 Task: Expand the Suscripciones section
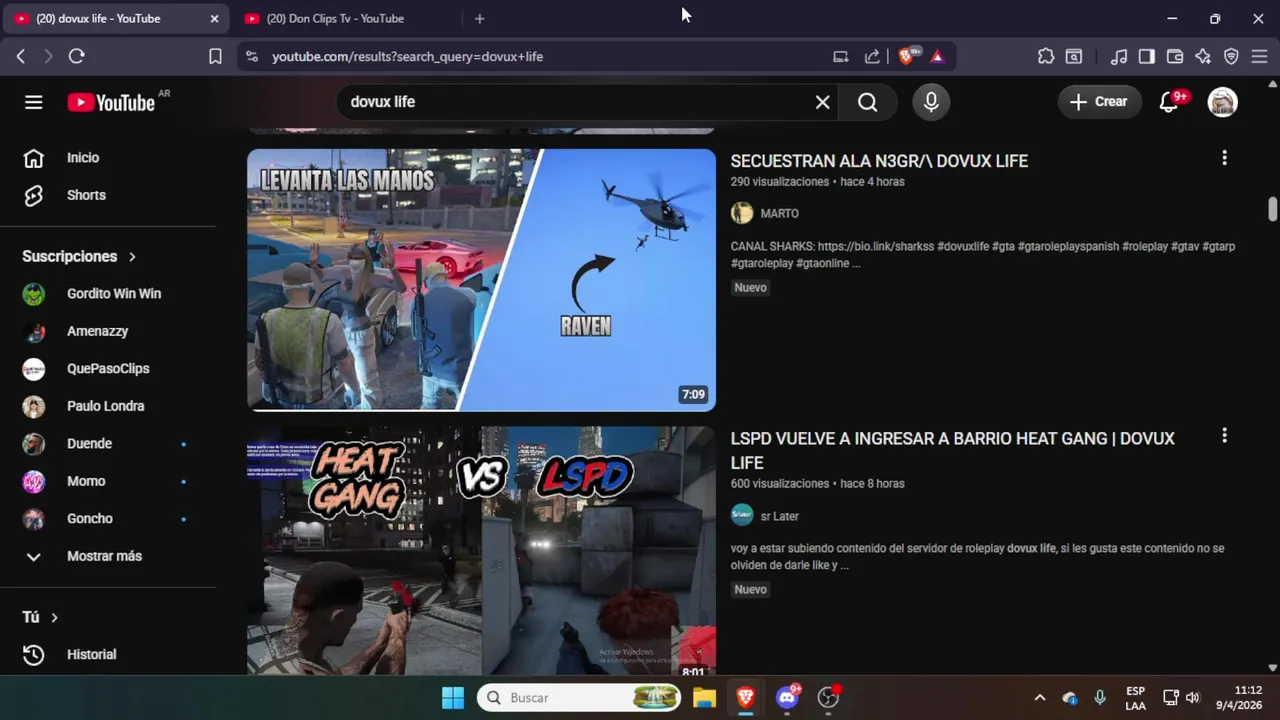coord(79,256)
